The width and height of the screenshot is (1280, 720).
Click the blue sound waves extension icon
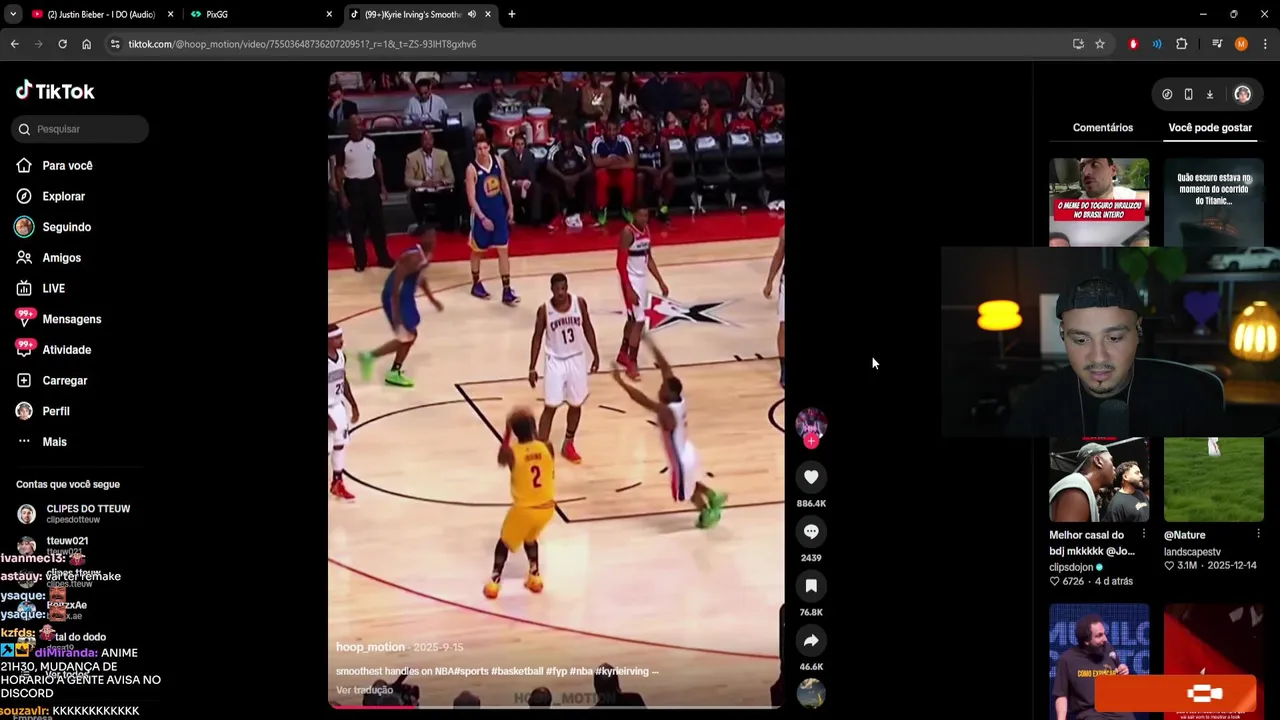click(x=1157, y=44)
